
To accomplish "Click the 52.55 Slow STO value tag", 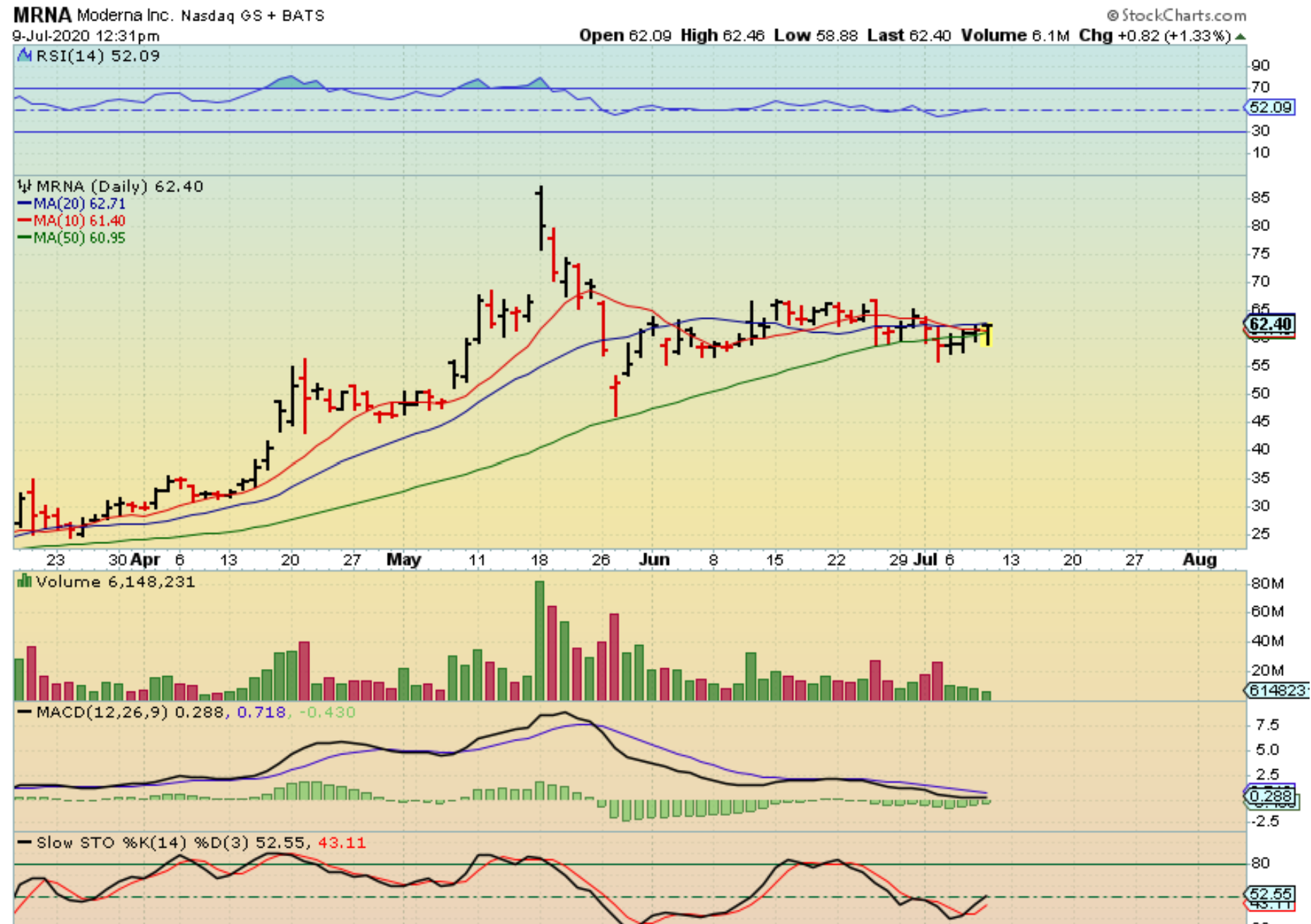I will coord(1270,894).
